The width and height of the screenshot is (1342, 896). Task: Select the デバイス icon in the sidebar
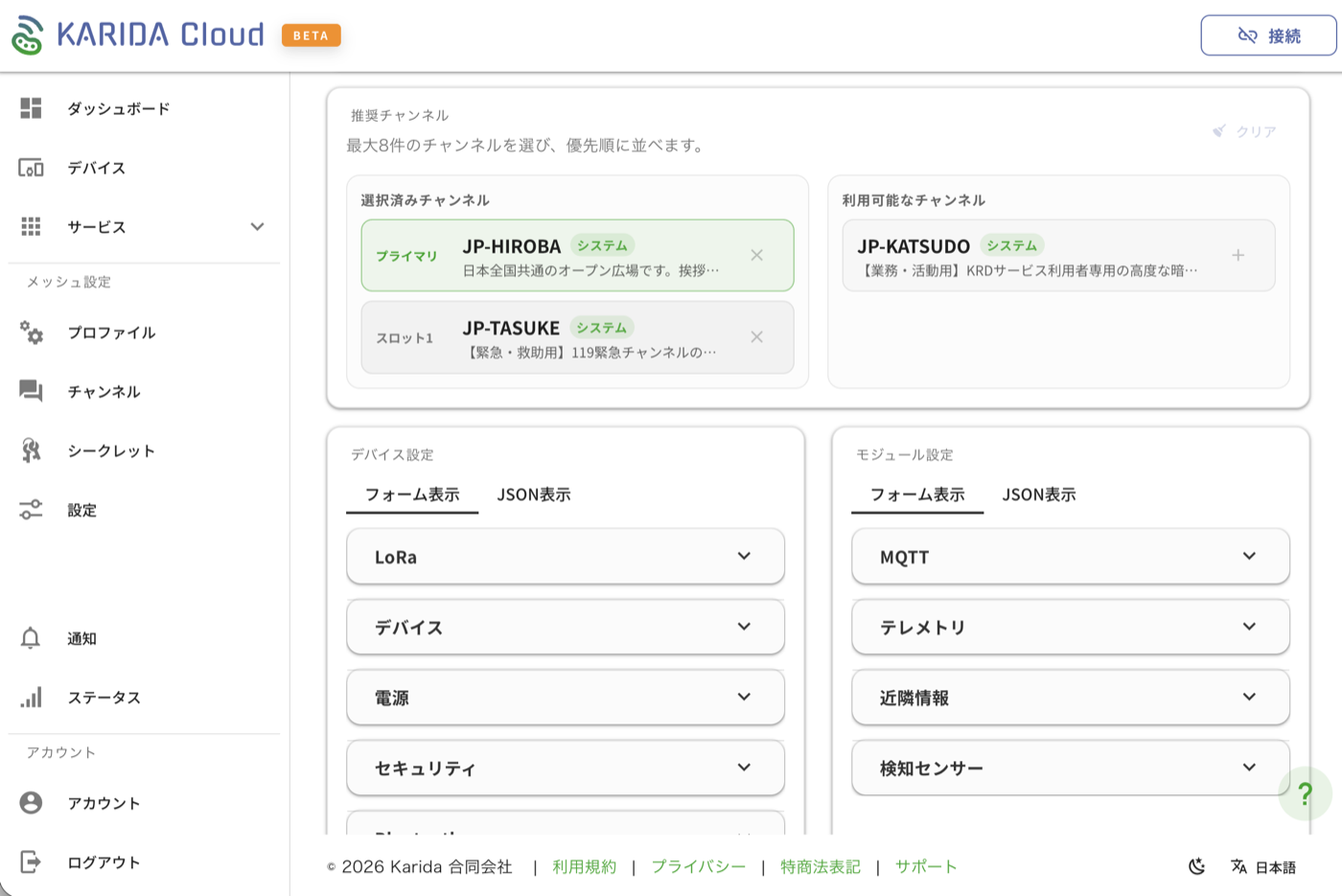tap(31, 168)
